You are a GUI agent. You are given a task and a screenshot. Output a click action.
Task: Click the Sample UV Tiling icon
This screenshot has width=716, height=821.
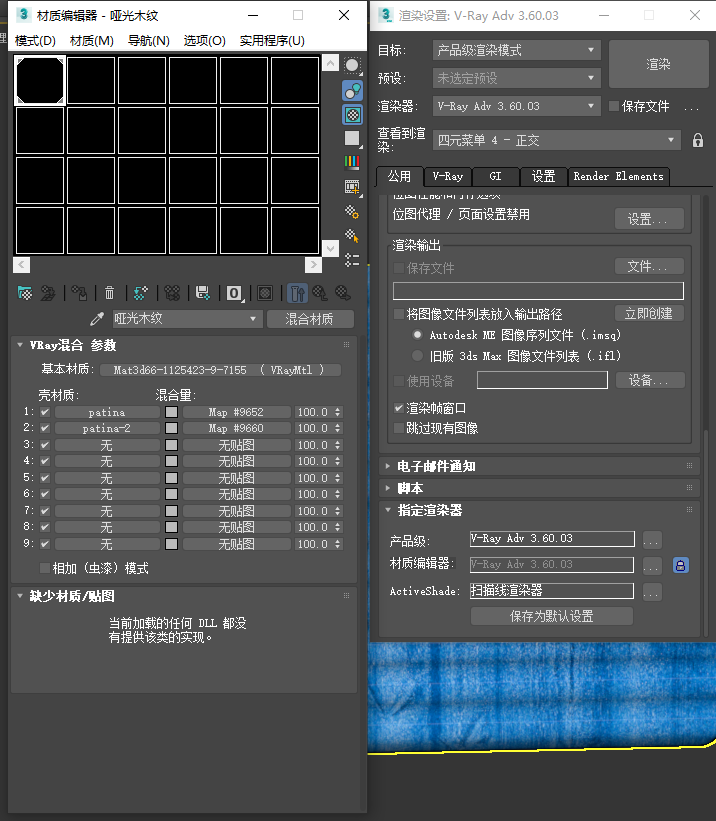coord(353,139)
